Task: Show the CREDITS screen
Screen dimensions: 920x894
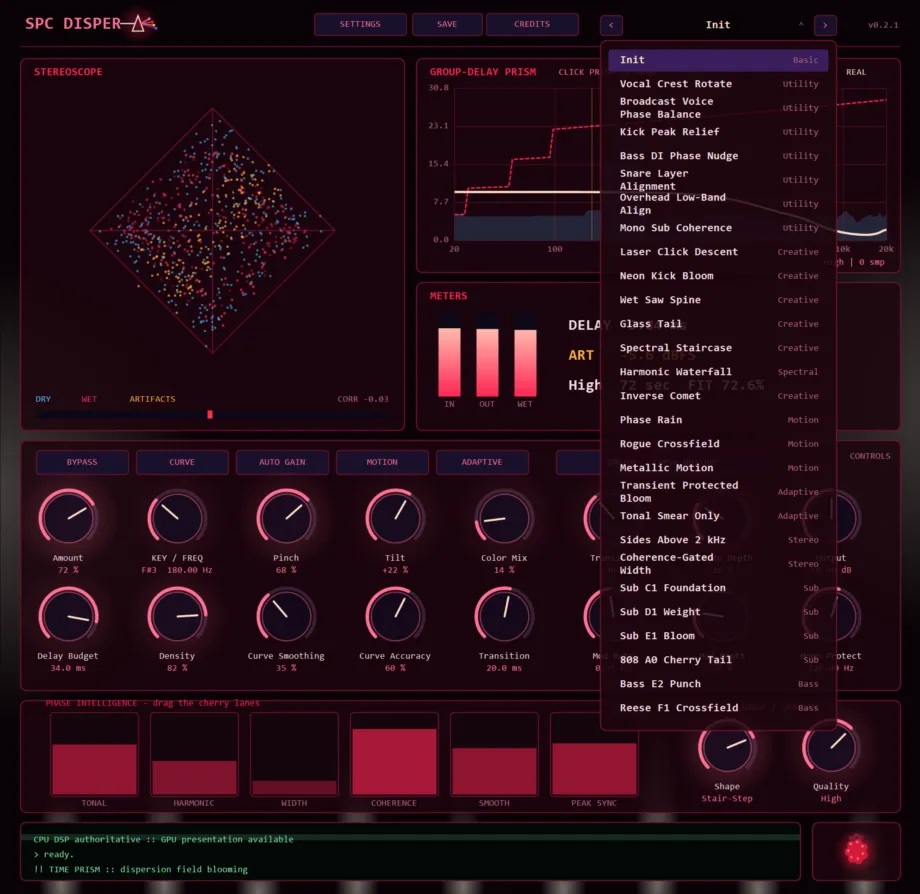Action: coord(532,24)
